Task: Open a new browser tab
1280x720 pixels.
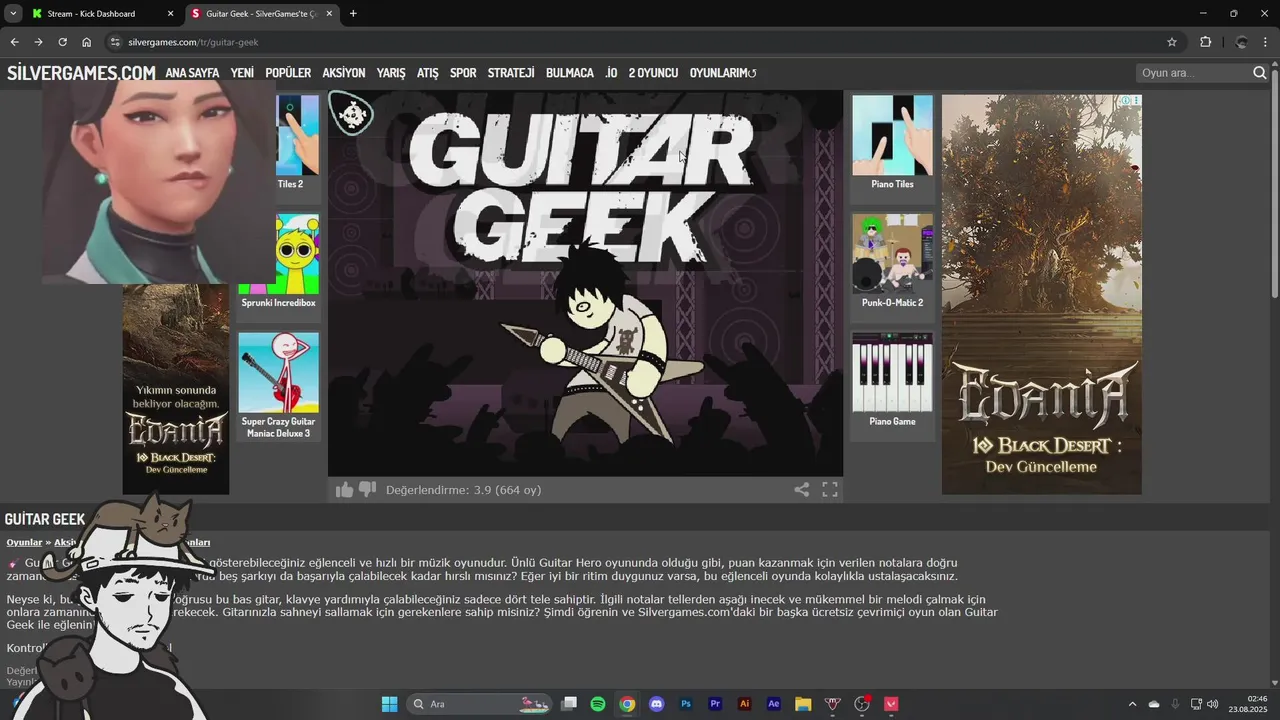Action: (x=353, y=14)
